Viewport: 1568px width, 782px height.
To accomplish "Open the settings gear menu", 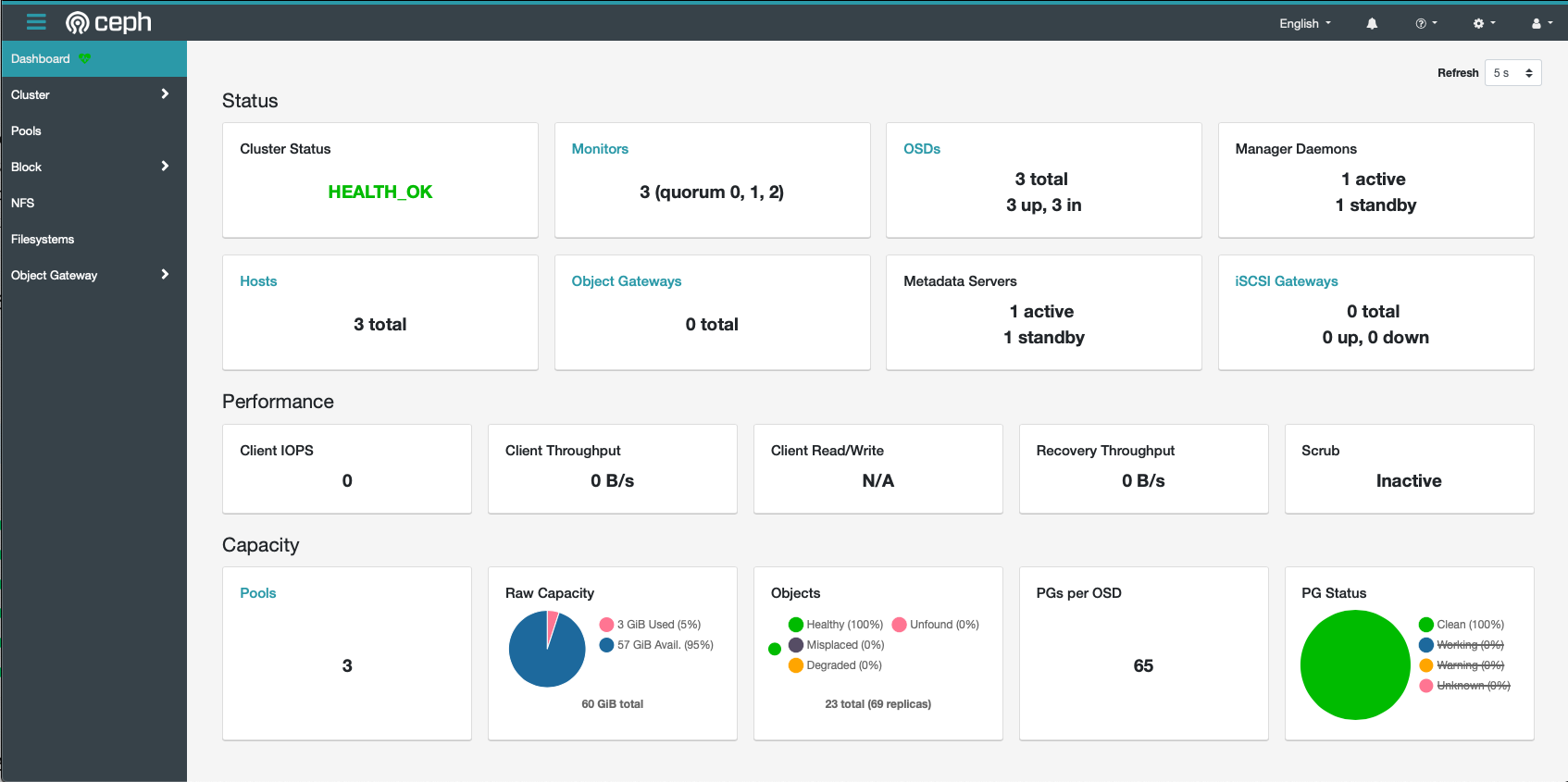I will [1484, 24].
